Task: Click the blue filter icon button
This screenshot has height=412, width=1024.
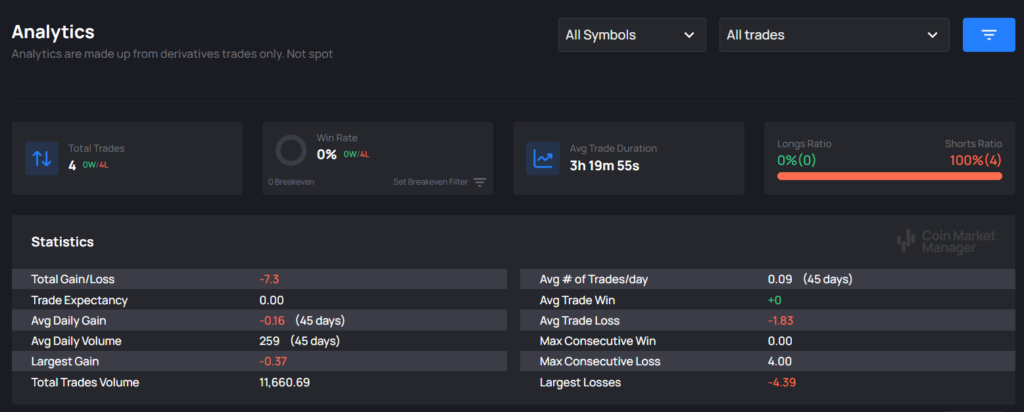Action: [988, 35]
